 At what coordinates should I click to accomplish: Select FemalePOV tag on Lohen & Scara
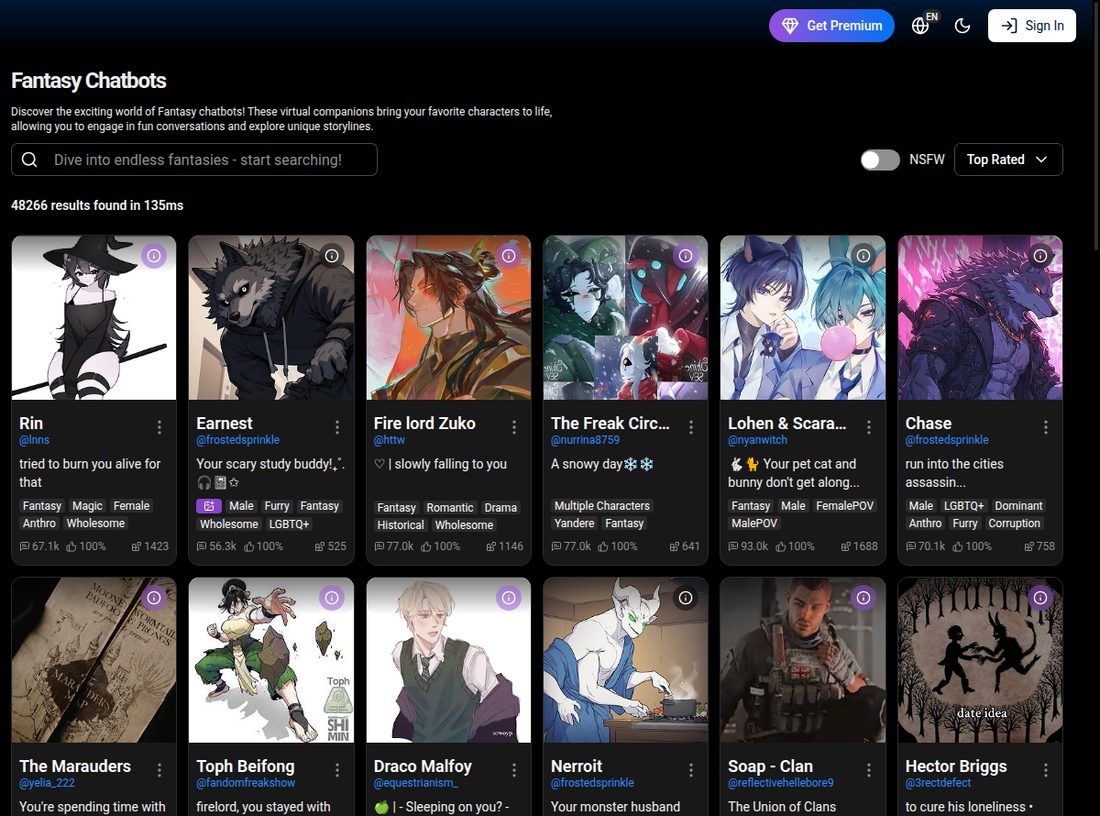(x=845, y=506)
